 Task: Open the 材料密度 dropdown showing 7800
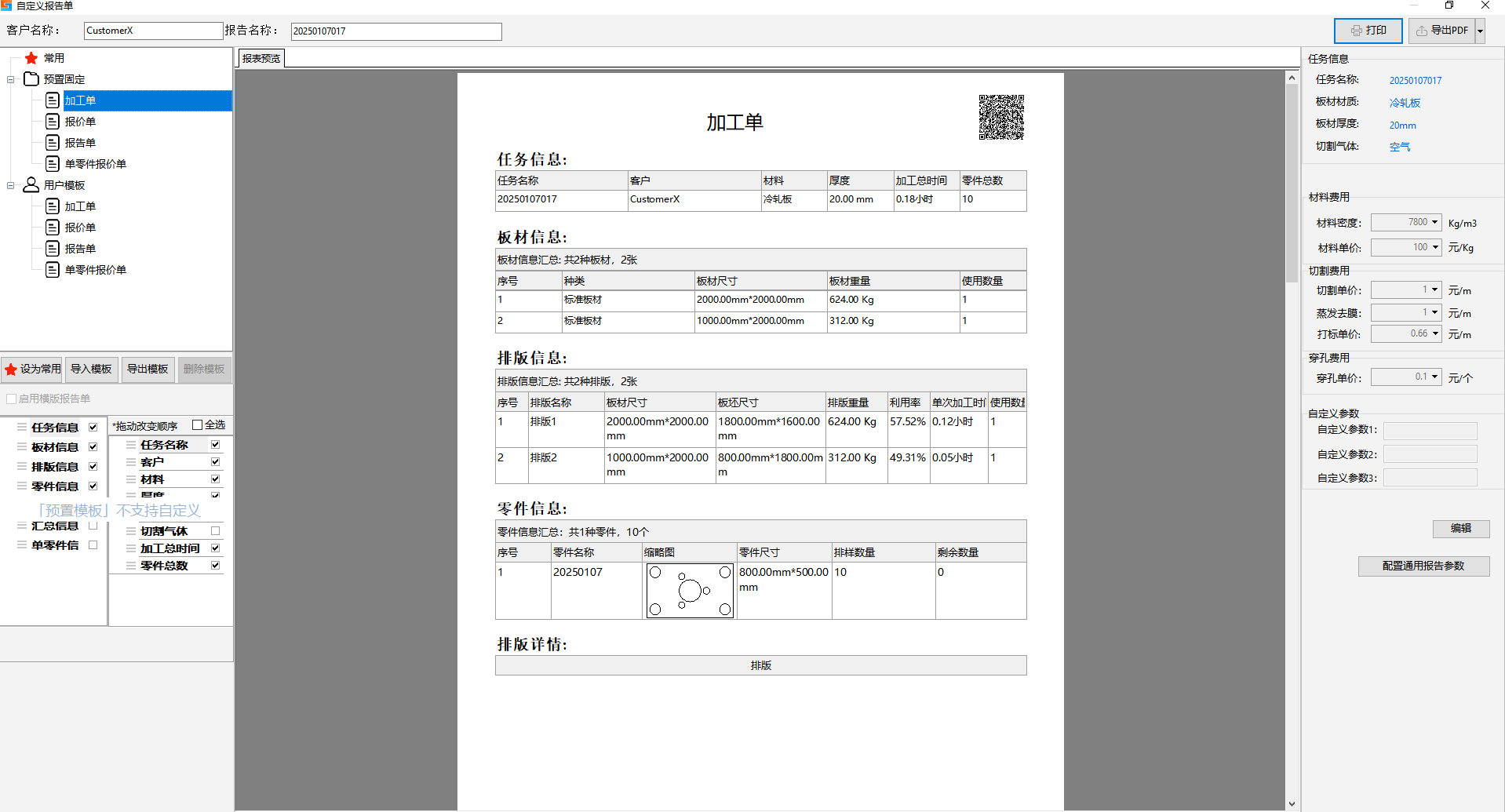(1434, 223)
